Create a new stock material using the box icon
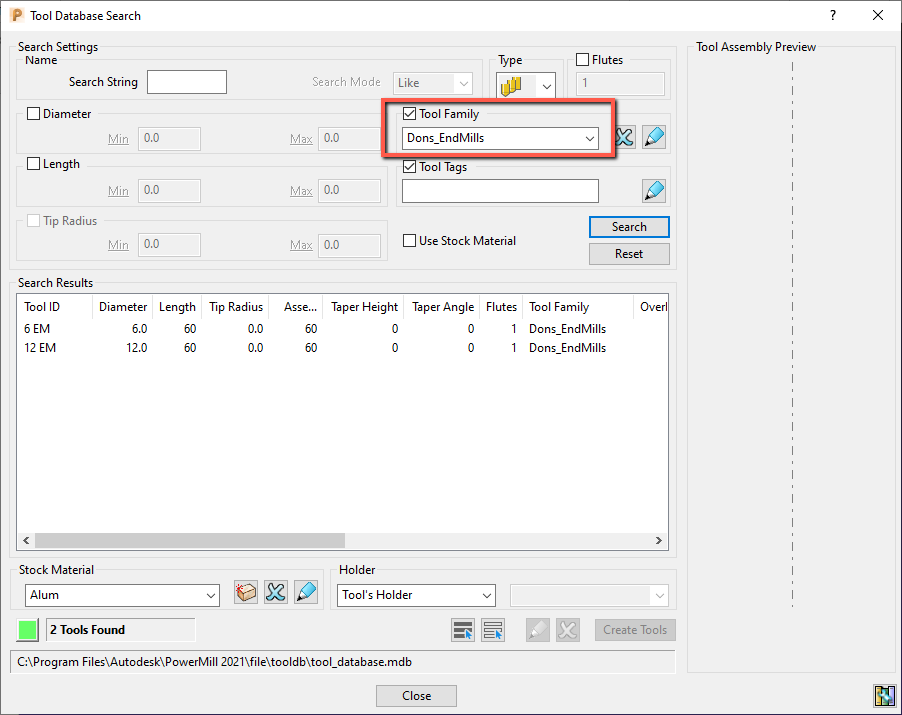This screenshot has width=902, height=715. (x=245, y=592)
